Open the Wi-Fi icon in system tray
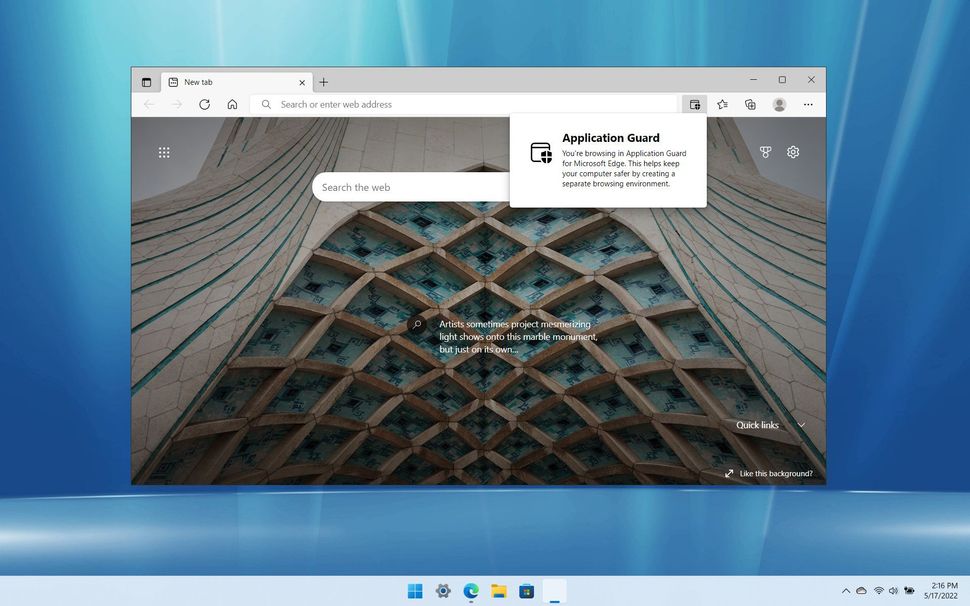The width and height of the screenshot is (970, 606). coord(878,591)
